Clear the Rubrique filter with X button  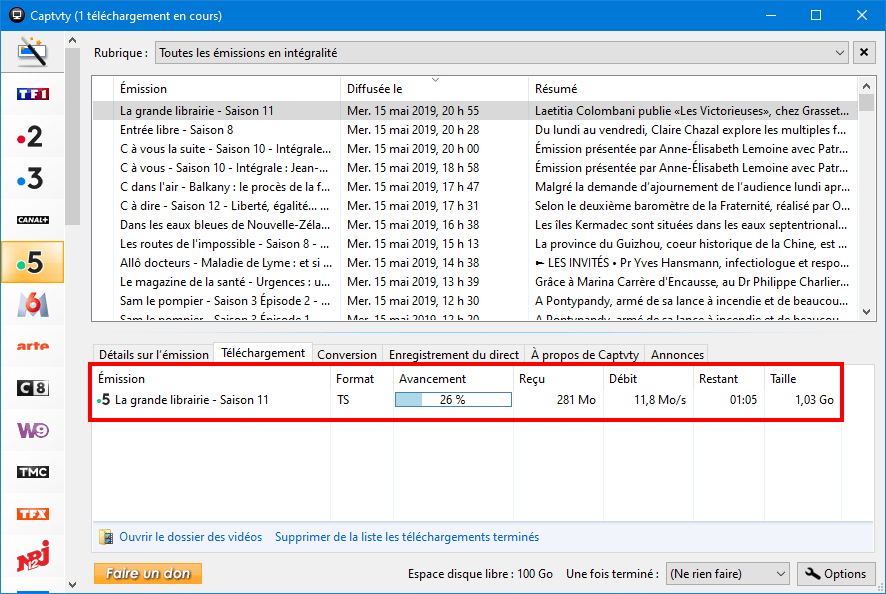(x=864, y=53)
